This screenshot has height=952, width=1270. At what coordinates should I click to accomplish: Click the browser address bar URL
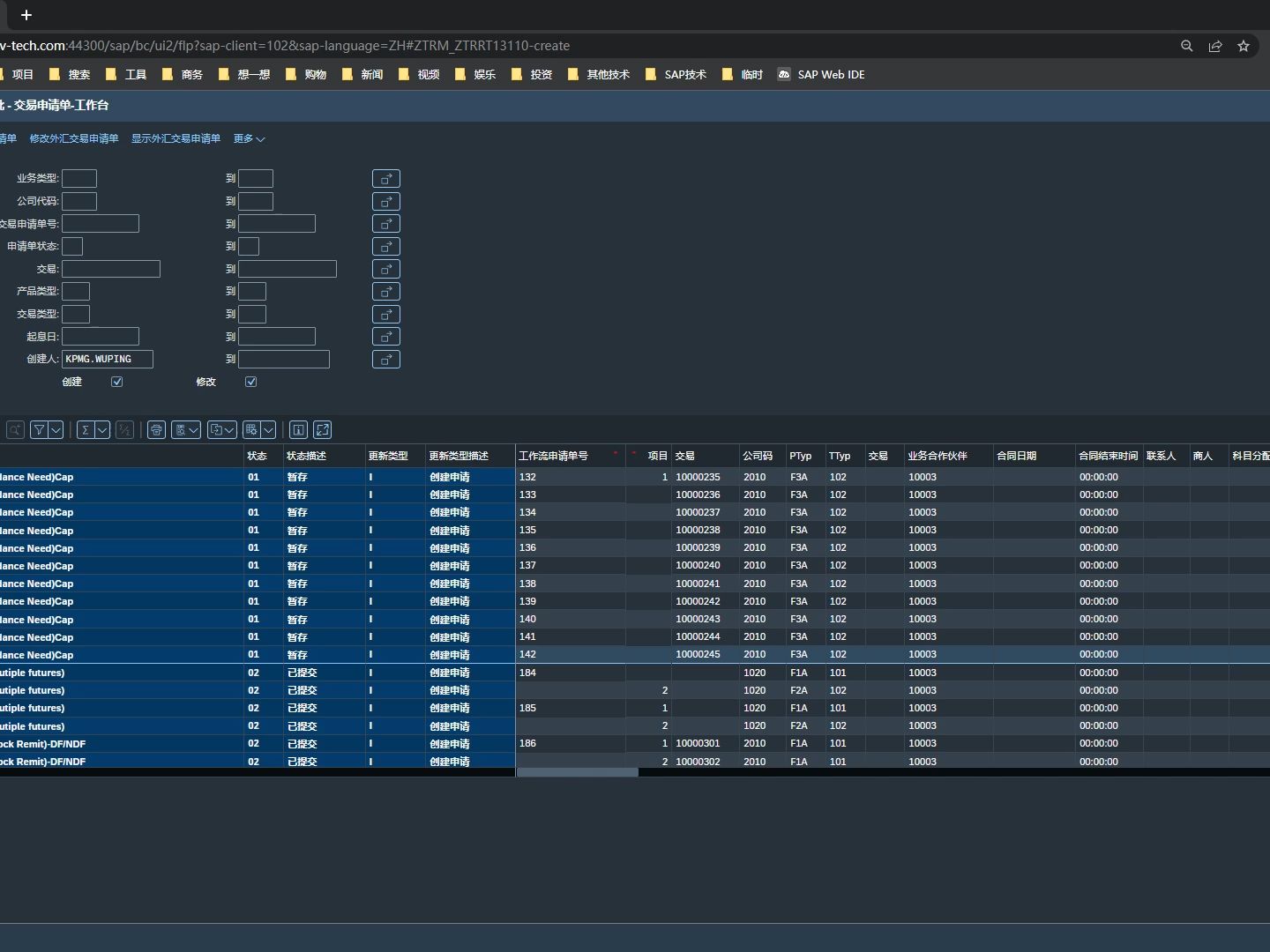coord(285,46)
